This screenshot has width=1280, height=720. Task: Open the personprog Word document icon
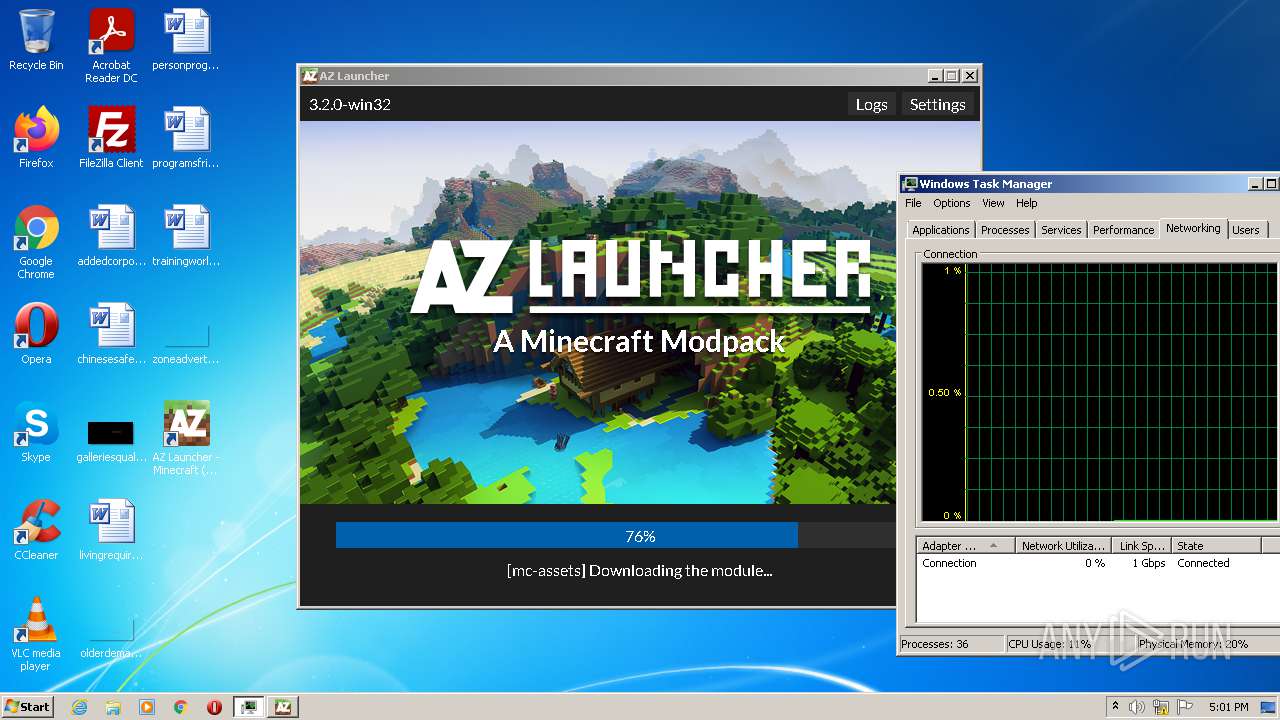[x=186, y=40]
